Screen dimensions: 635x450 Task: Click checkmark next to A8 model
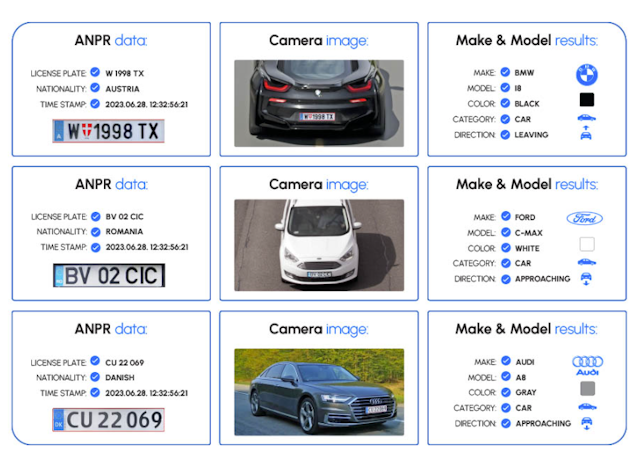(x=506, y=376)
